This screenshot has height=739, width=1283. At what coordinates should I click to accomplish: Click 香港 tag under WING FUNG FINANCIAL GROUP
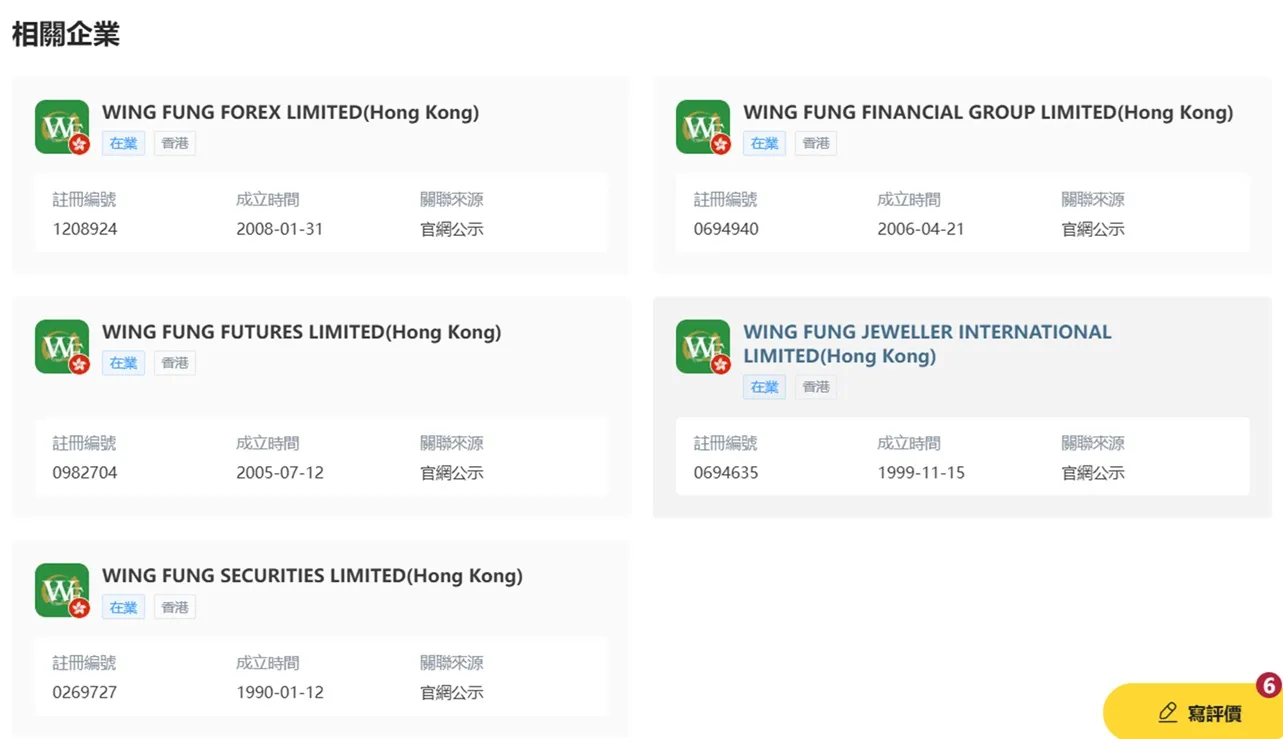(x=816, y=143)
